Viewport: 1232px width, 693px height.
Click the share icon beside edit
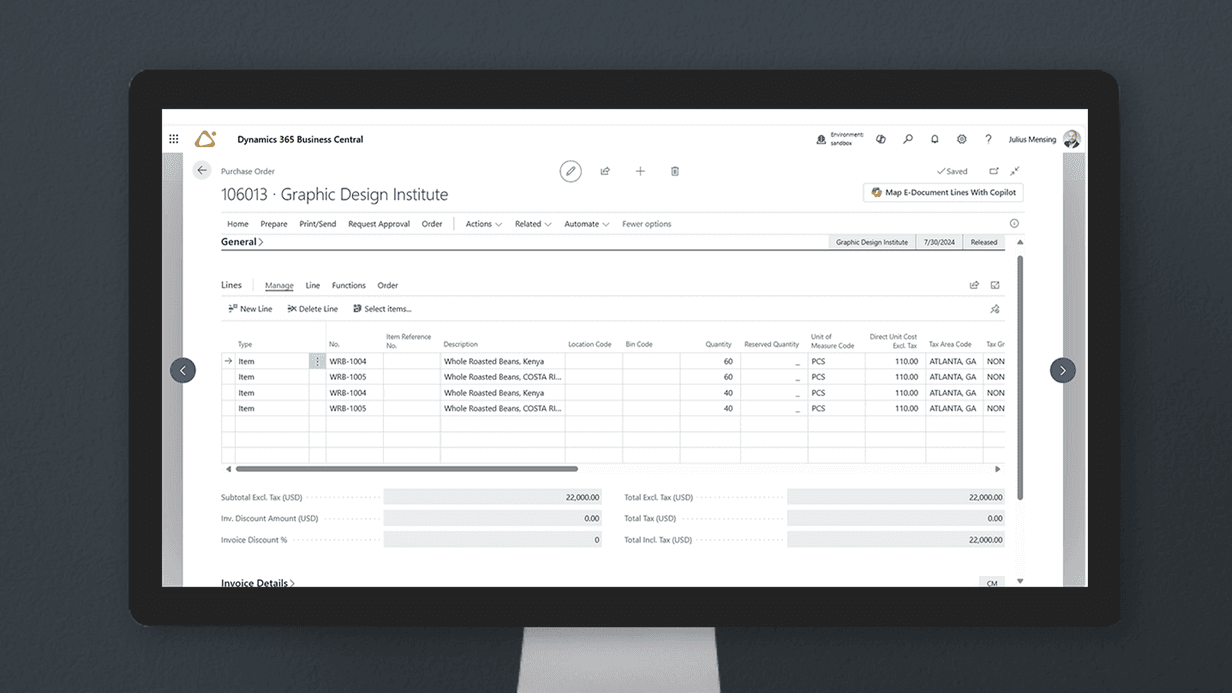tap(605, 171)
